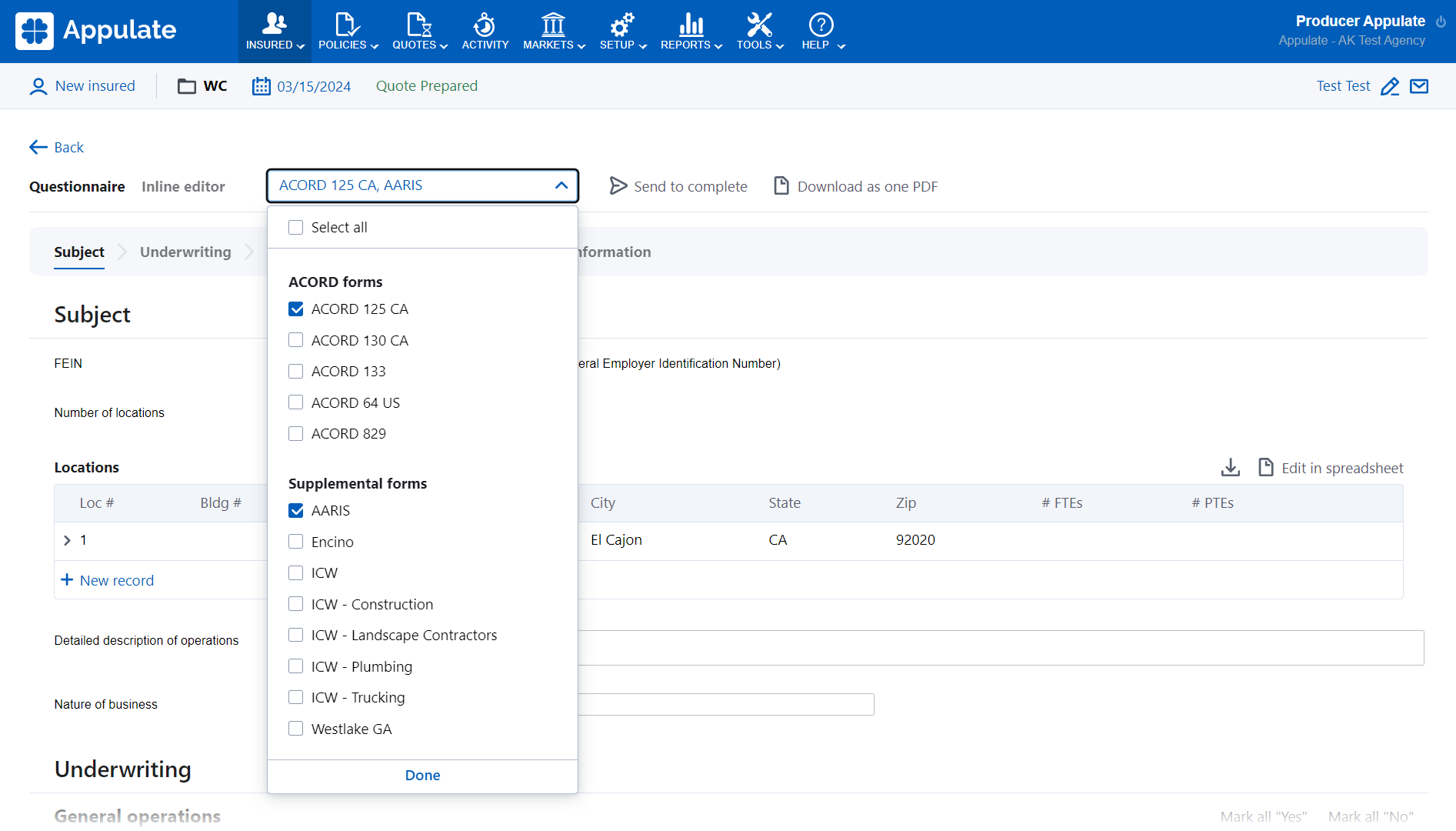This screenshot has width=1456, height=831.
Task: Open the Reports menu dropdown
Action: coord(691,31)
